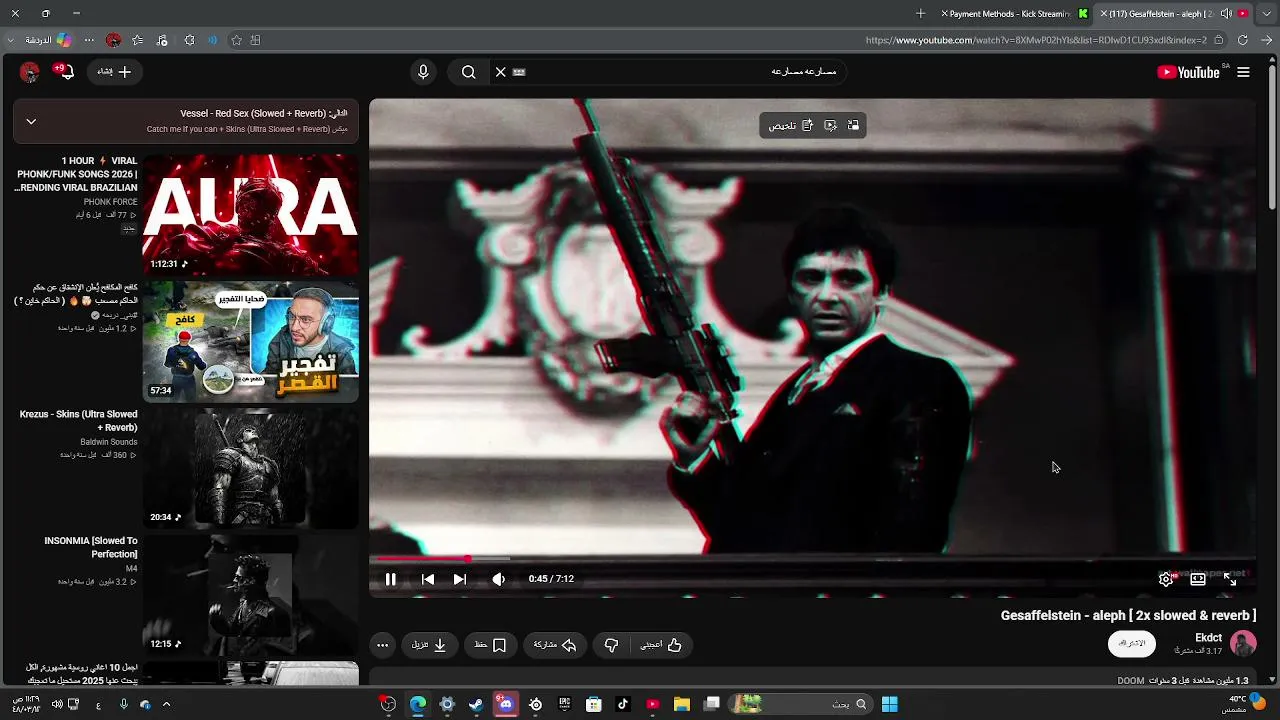Reload the page
The width and height of the screenshot is (1280, 720).
1243,40
